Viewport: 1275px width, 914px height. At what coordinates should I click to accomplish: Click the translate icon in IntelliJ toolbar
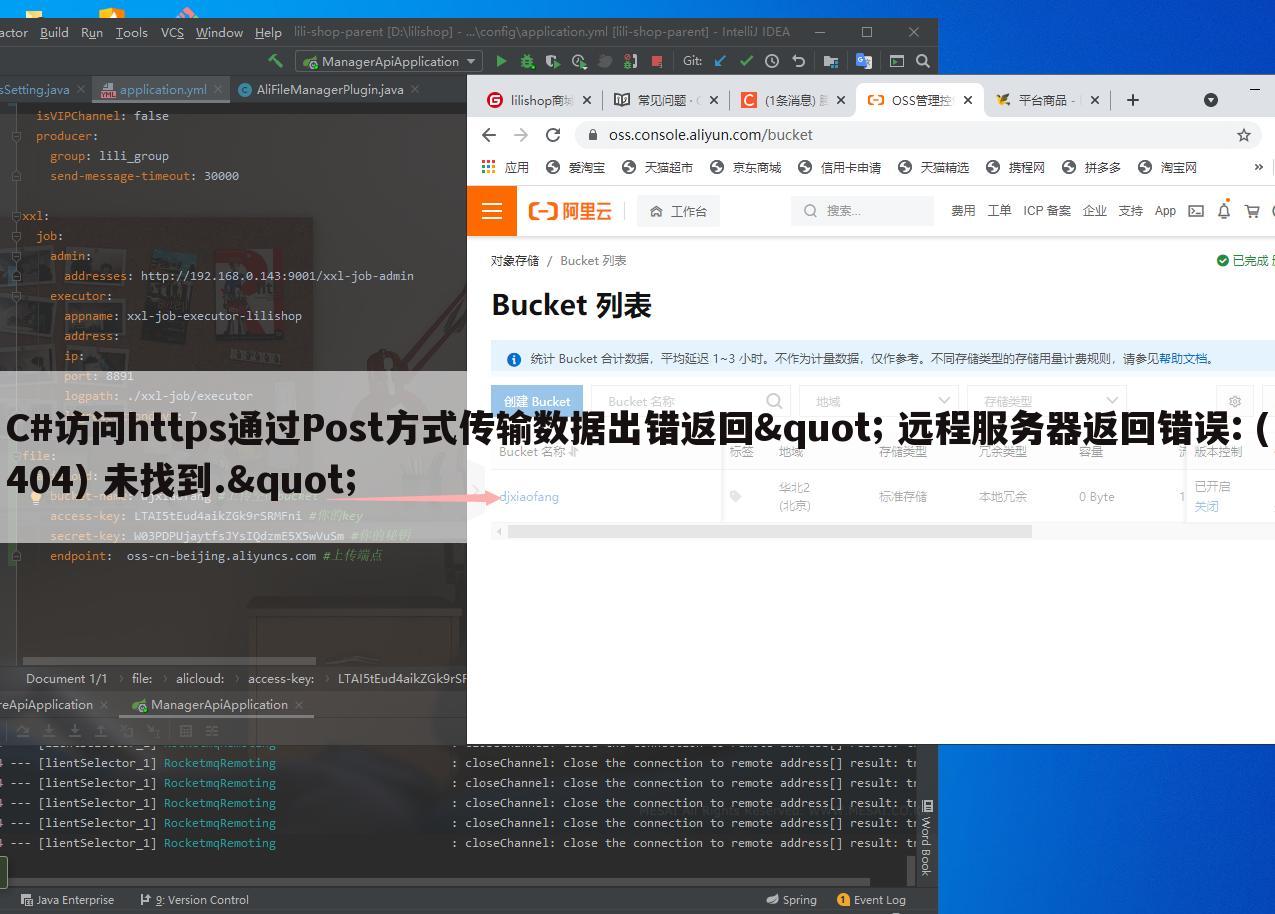(864, 61)
